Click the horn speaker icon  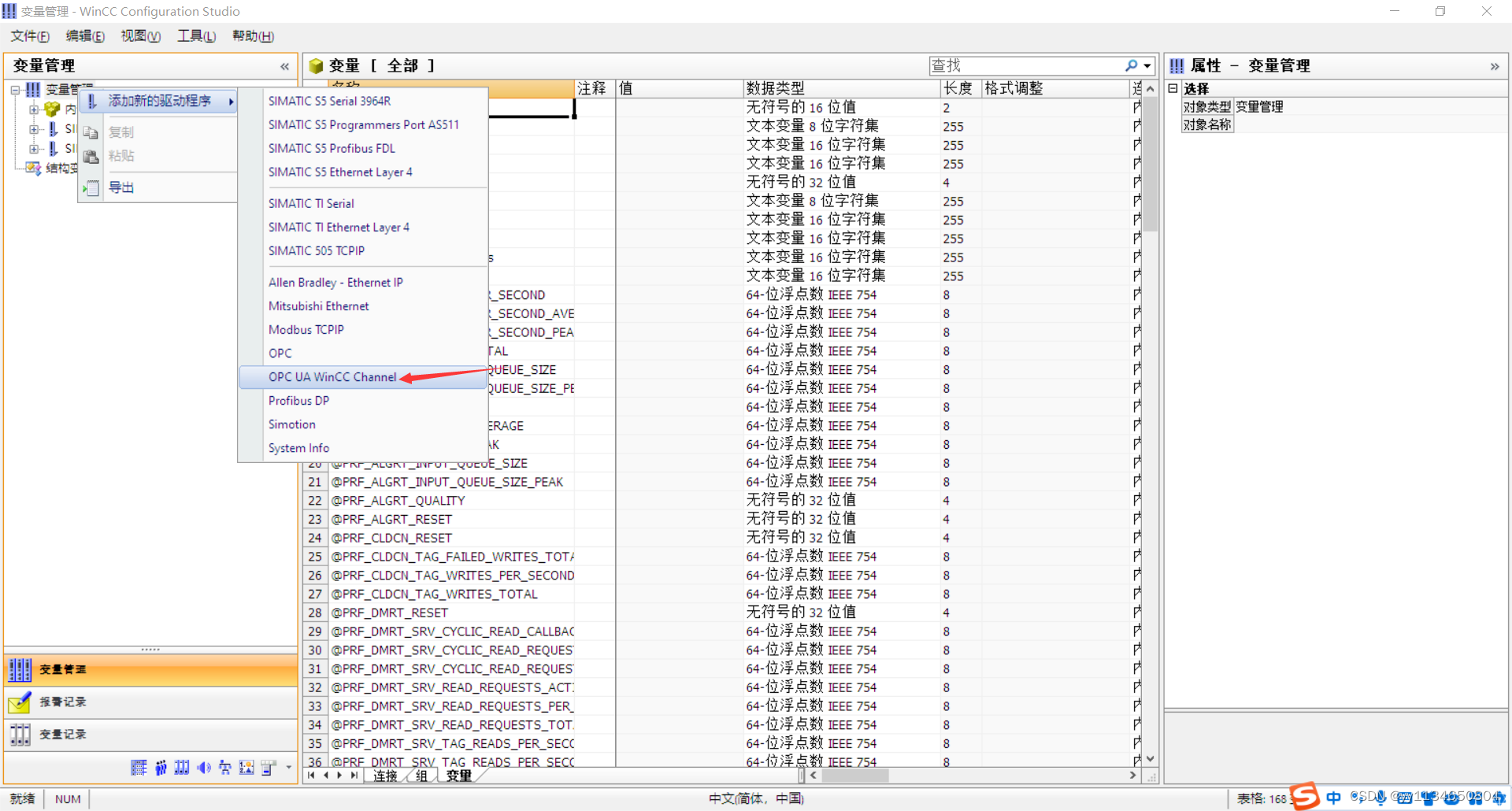(x=204, y=767)
